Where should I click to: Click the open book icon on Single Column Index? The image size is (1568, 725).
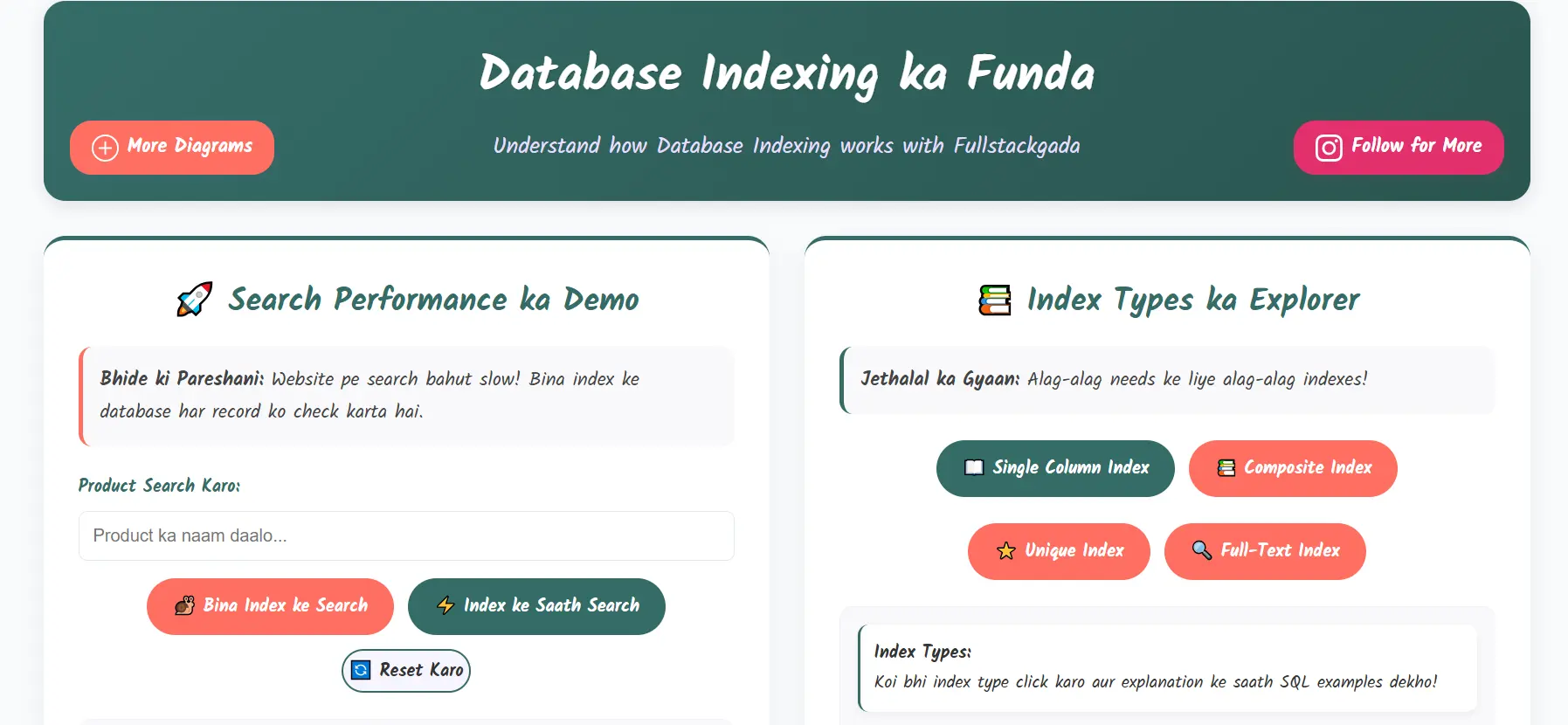[974, 467]
